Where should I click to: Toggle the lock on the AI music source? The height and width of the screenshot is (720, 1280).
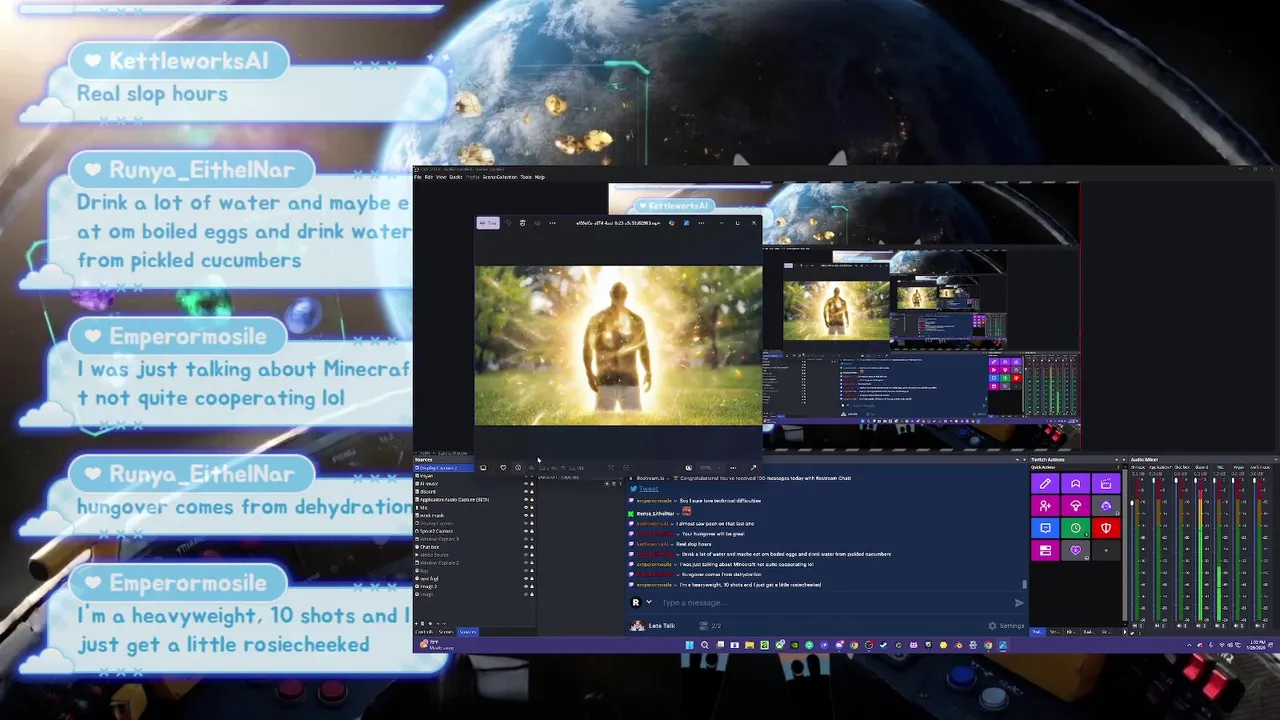[x=532, y=484]
